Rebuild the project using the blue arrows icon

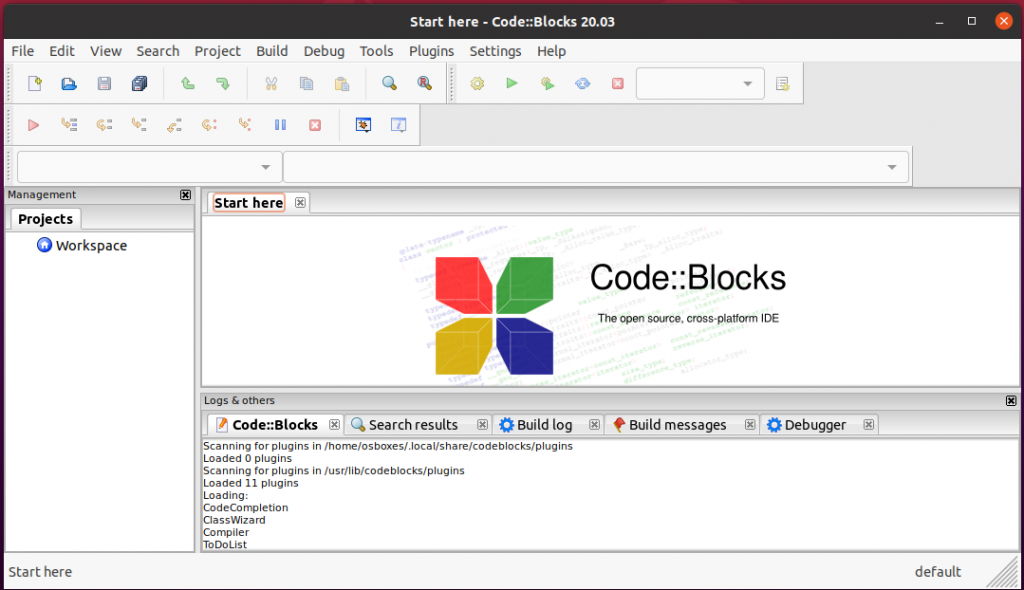[583, 84]
